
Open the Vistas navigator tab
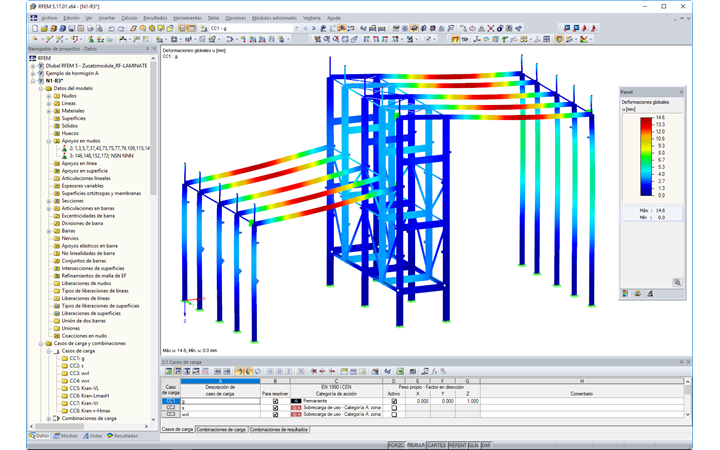[x=92, y=436]
